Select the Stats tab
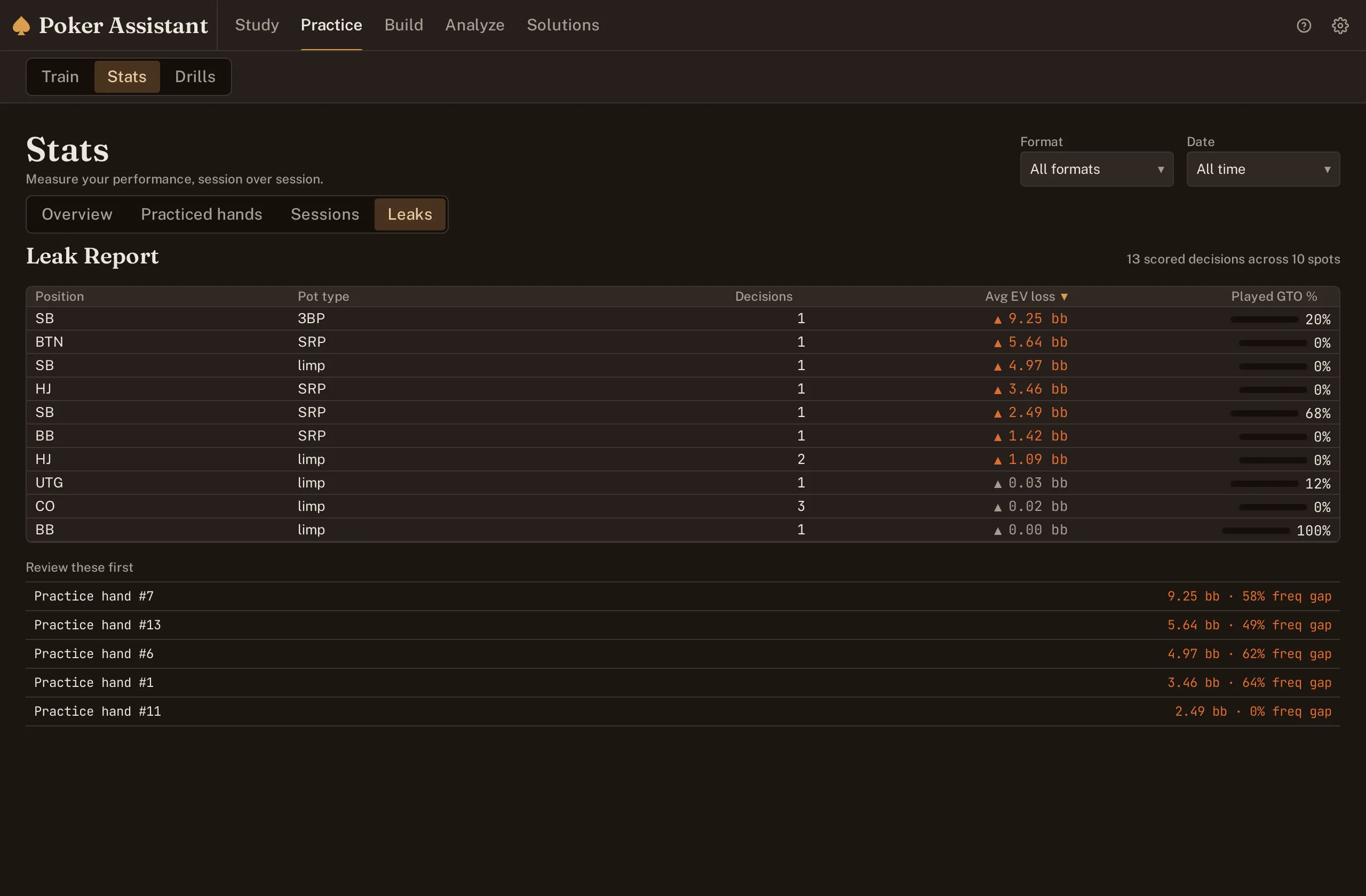The image size is (1366, 896). click(127, 77)
